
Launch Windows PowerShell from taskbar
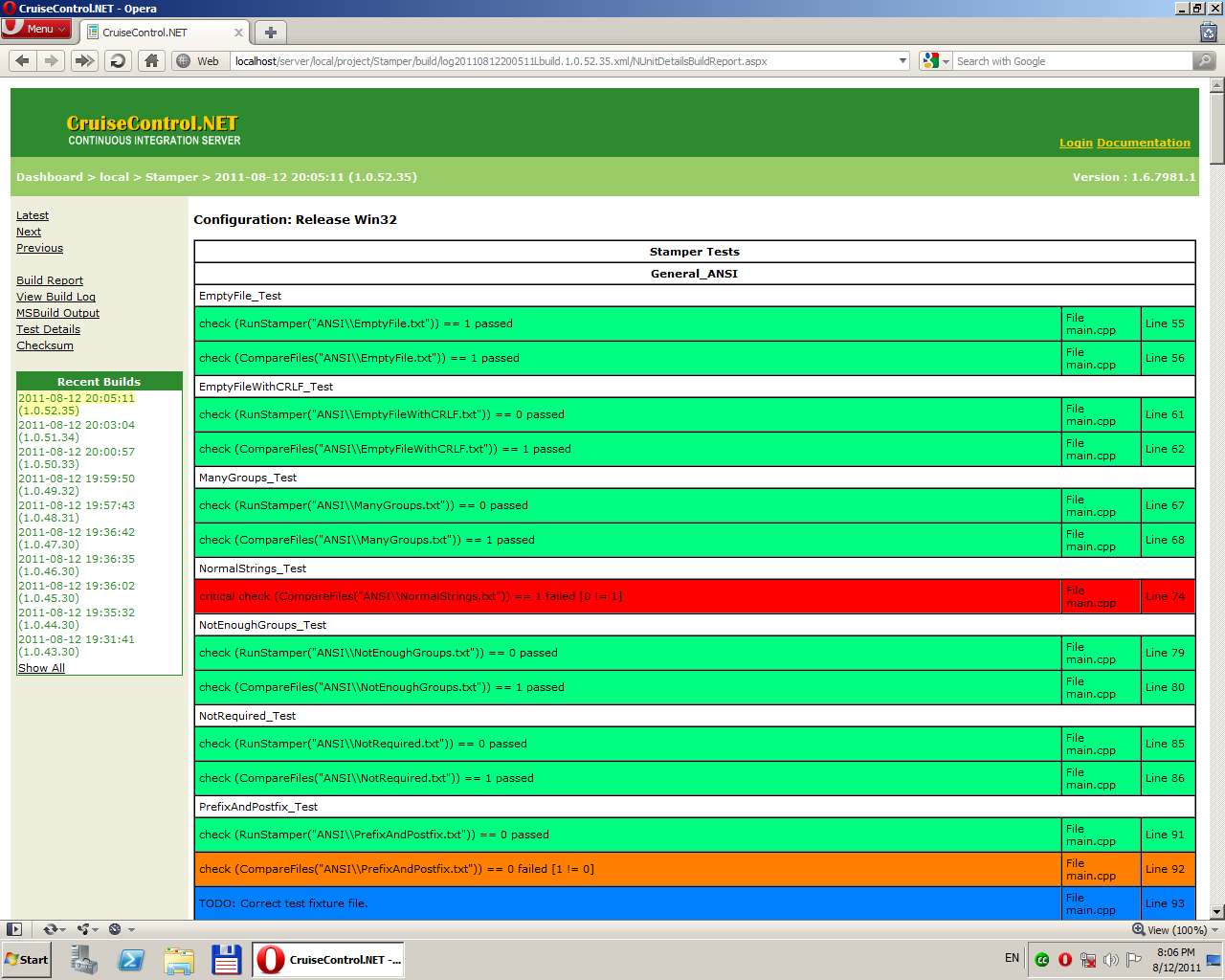point(131,959)
